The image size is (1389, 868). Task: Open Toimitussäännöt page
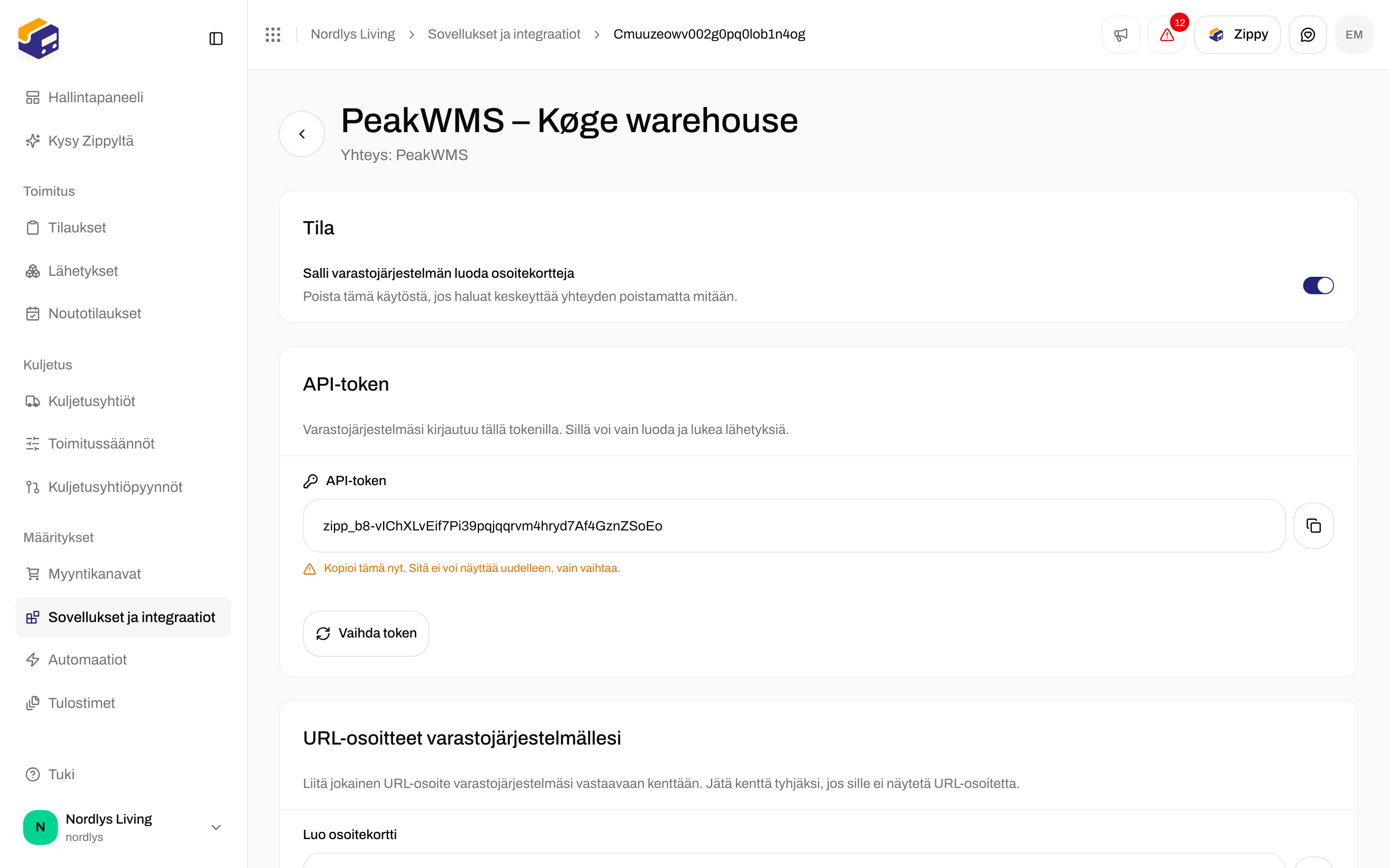pyautogui.click(x=123, y=444)
